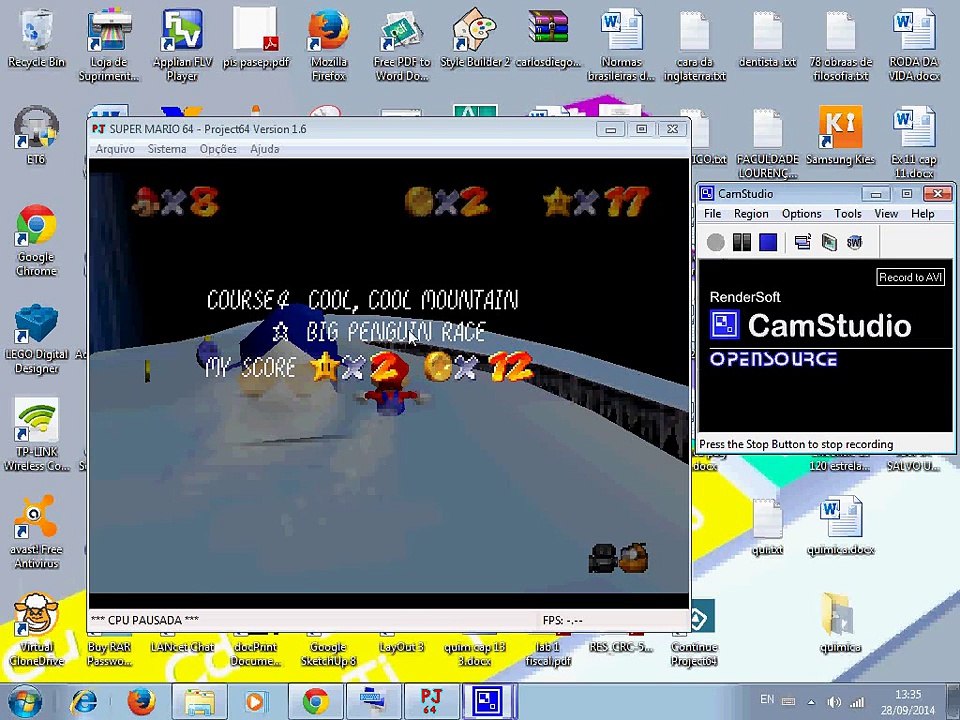Click FPS readout in Project64 status bar
Image resolution: width=960 pixels, height=720 pixels.
click(563, 620)
